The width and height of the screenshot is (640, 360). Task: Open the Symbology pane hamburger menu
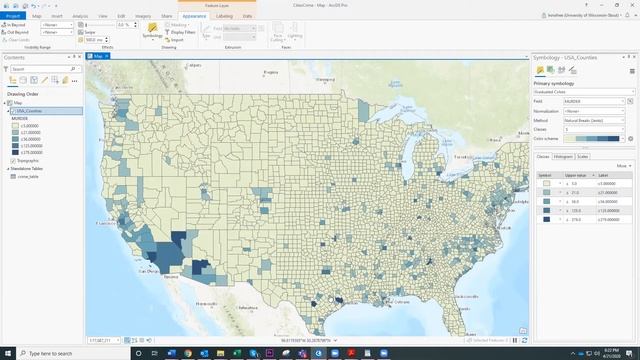[x=632, y=71]
